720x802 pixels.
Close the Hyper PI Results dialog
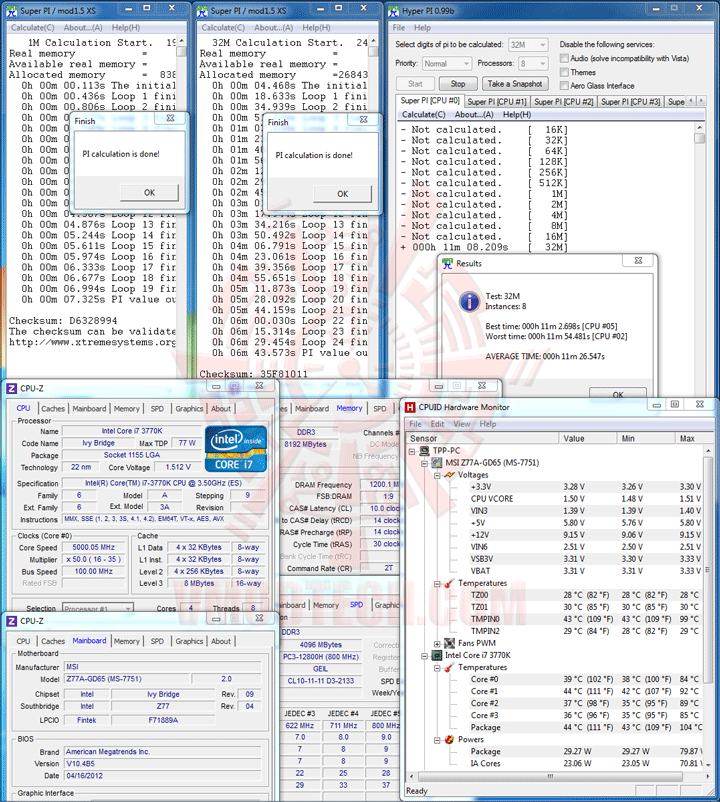(638, 261)
